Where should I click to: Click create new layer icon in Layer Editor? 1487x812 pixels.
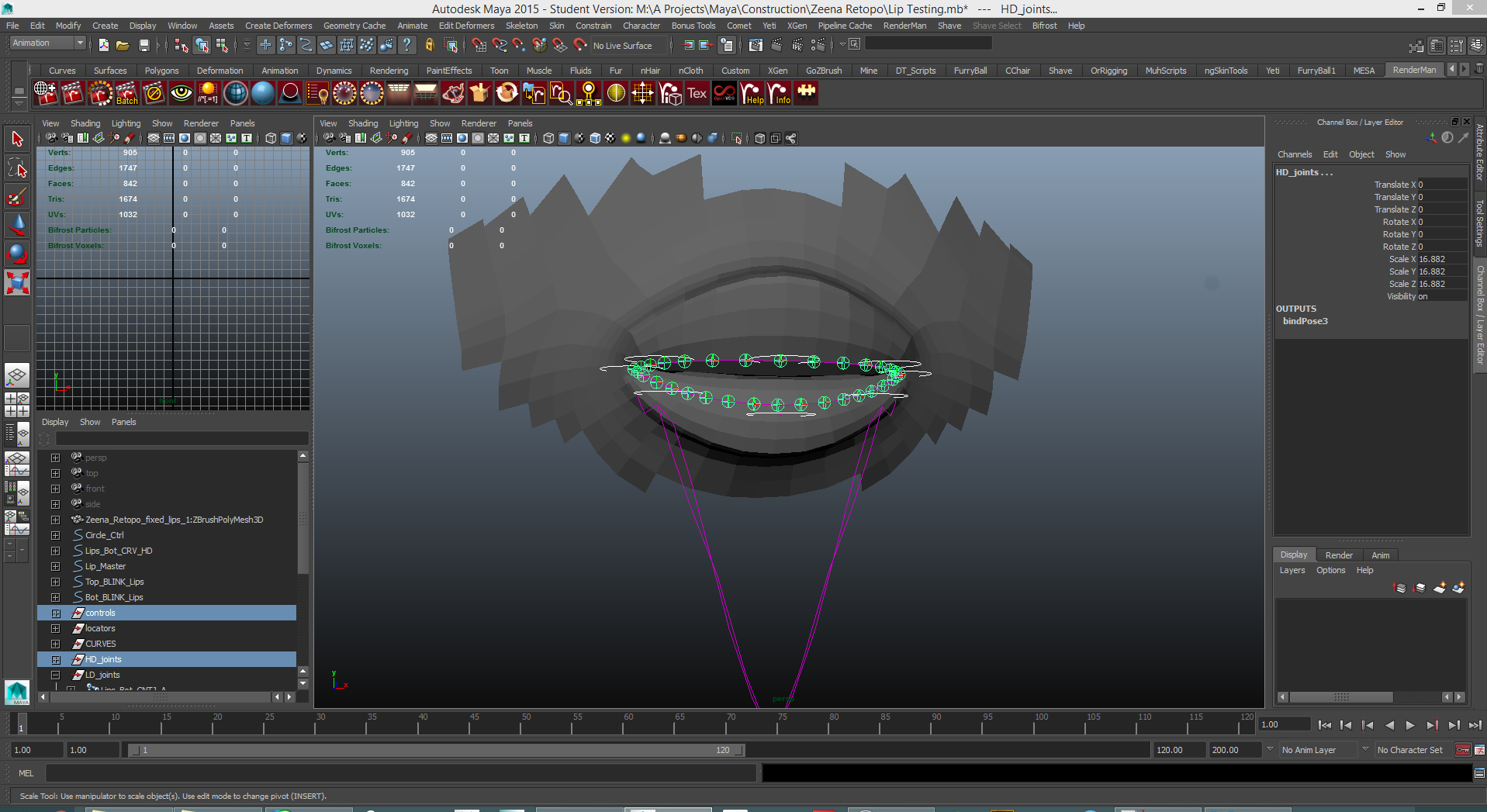point(1439,588)
